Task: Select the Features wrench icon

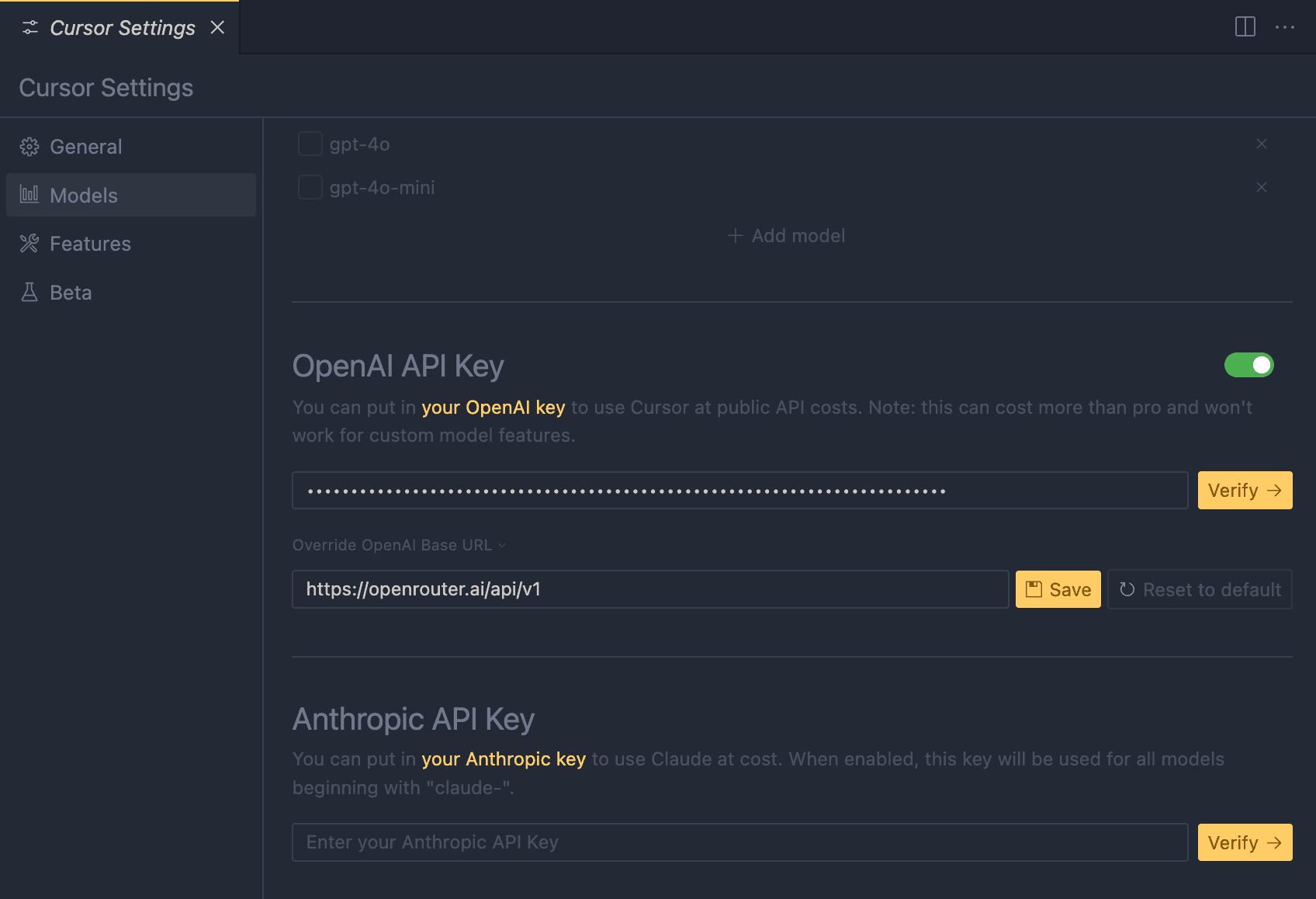Action: 29,243
